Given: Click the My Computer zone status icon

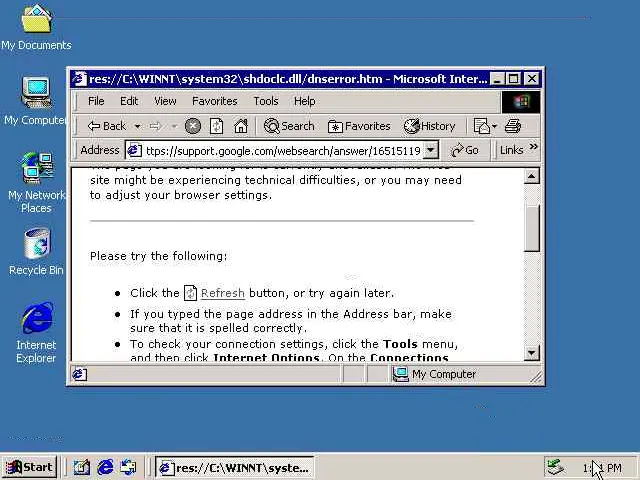Looking at the screenshot, I should tap(400, 374).
